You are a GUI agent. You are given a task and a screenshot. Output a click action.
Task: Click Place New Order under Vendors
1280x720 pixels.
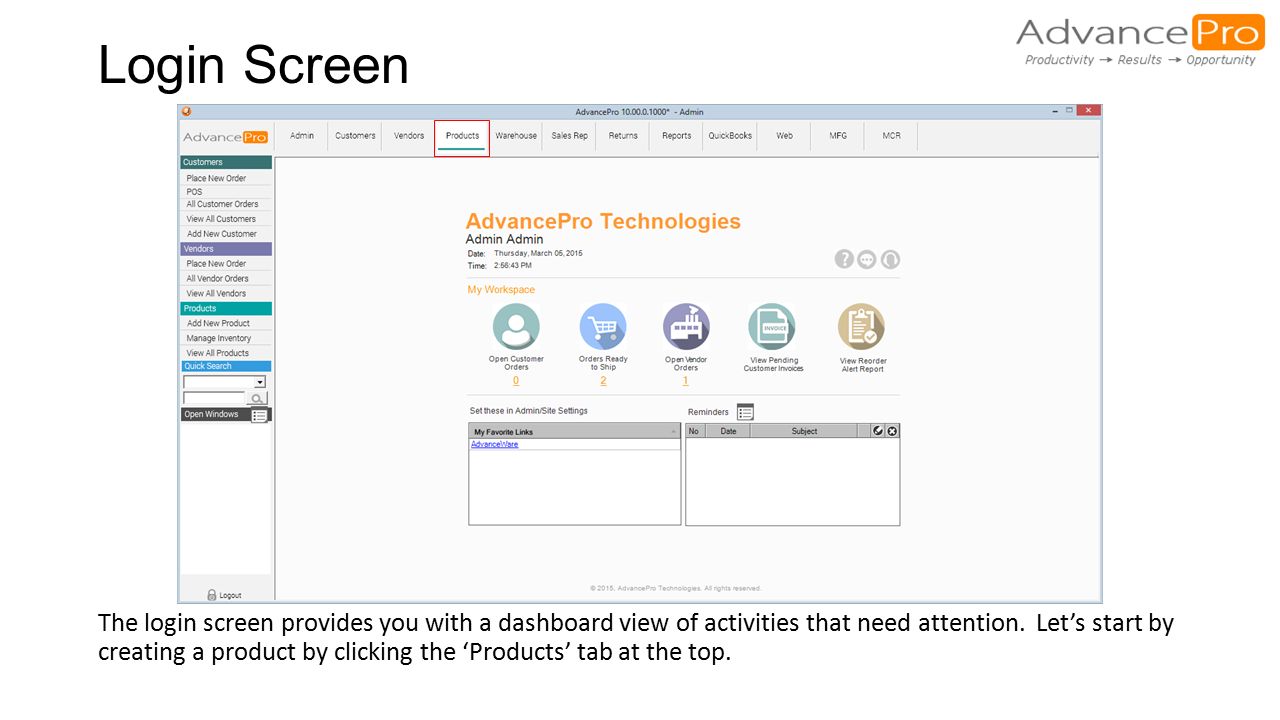[226, 264]
